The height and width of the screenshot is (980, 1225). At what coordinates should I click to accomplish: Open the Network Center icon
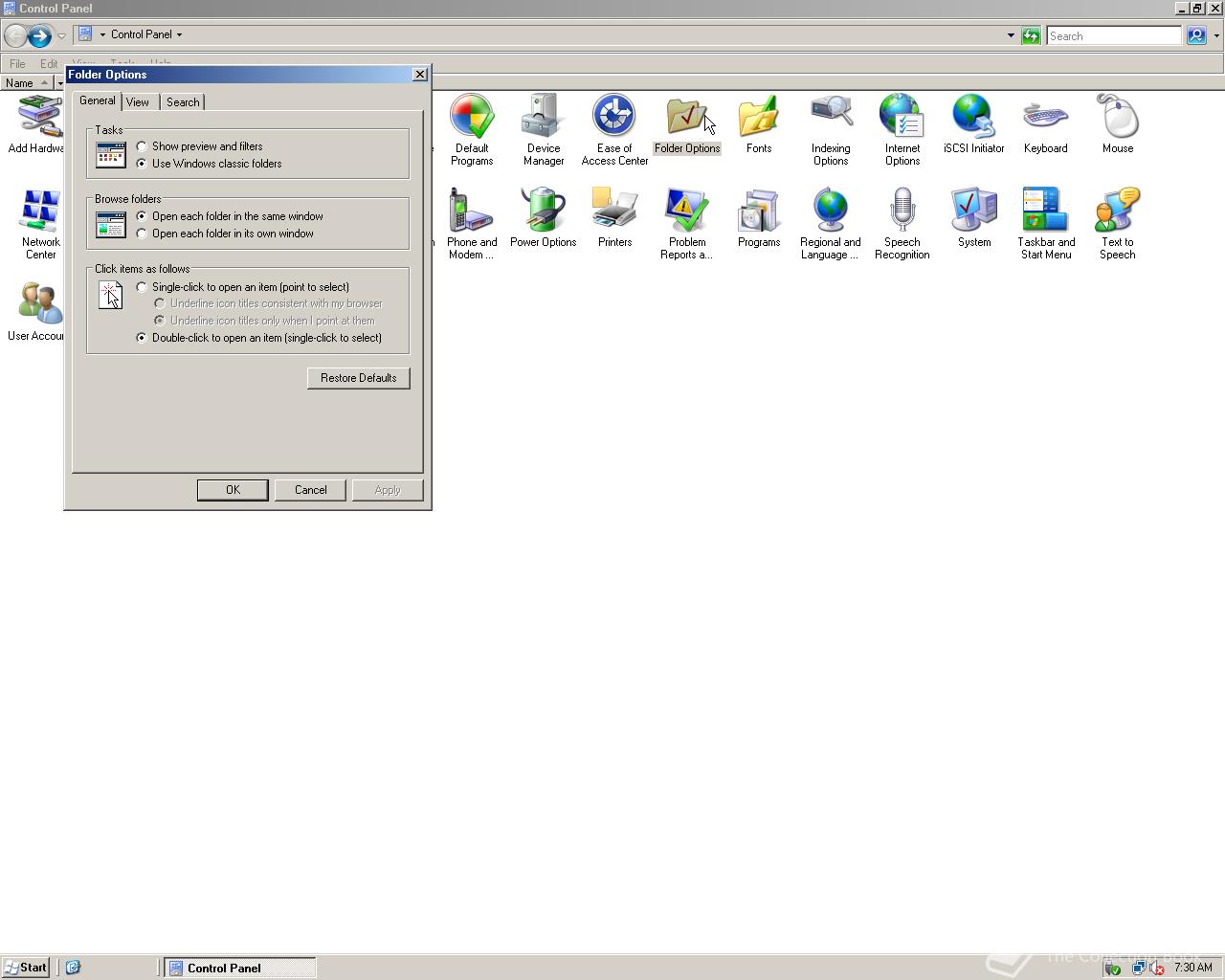coord(41,223)
